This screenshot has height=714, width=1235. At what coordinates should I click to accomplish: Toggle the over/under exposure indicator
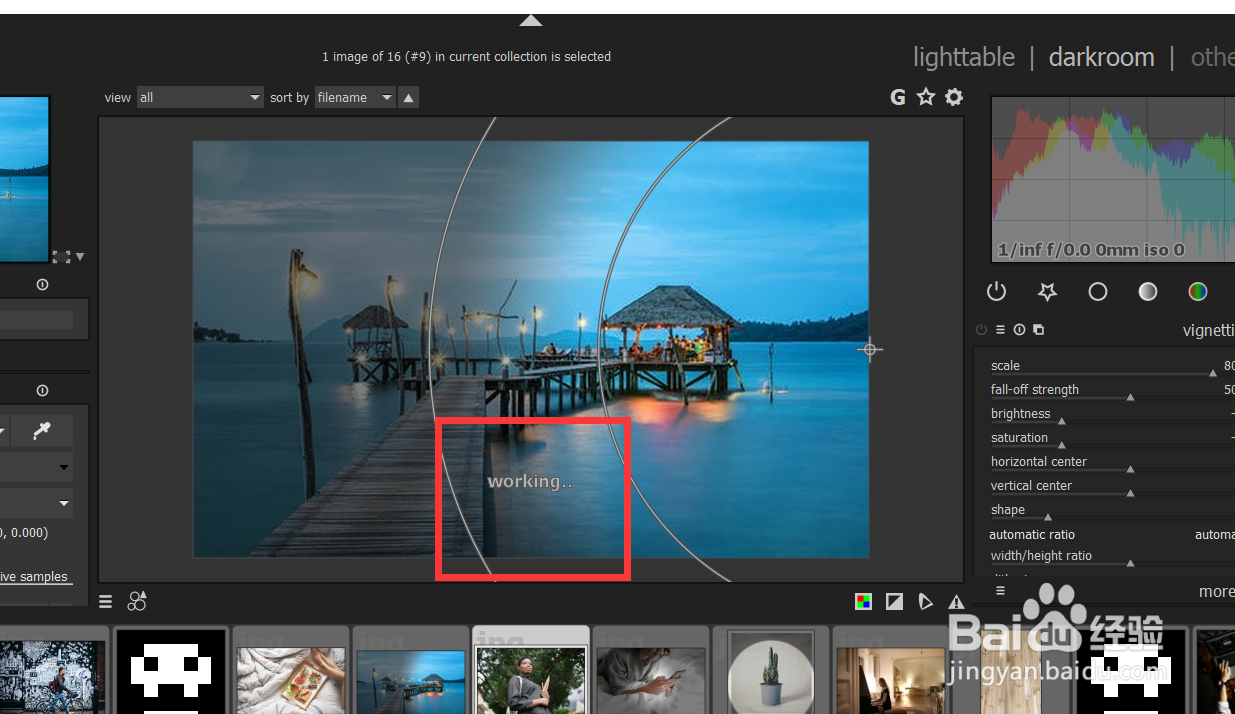[894, 601]
